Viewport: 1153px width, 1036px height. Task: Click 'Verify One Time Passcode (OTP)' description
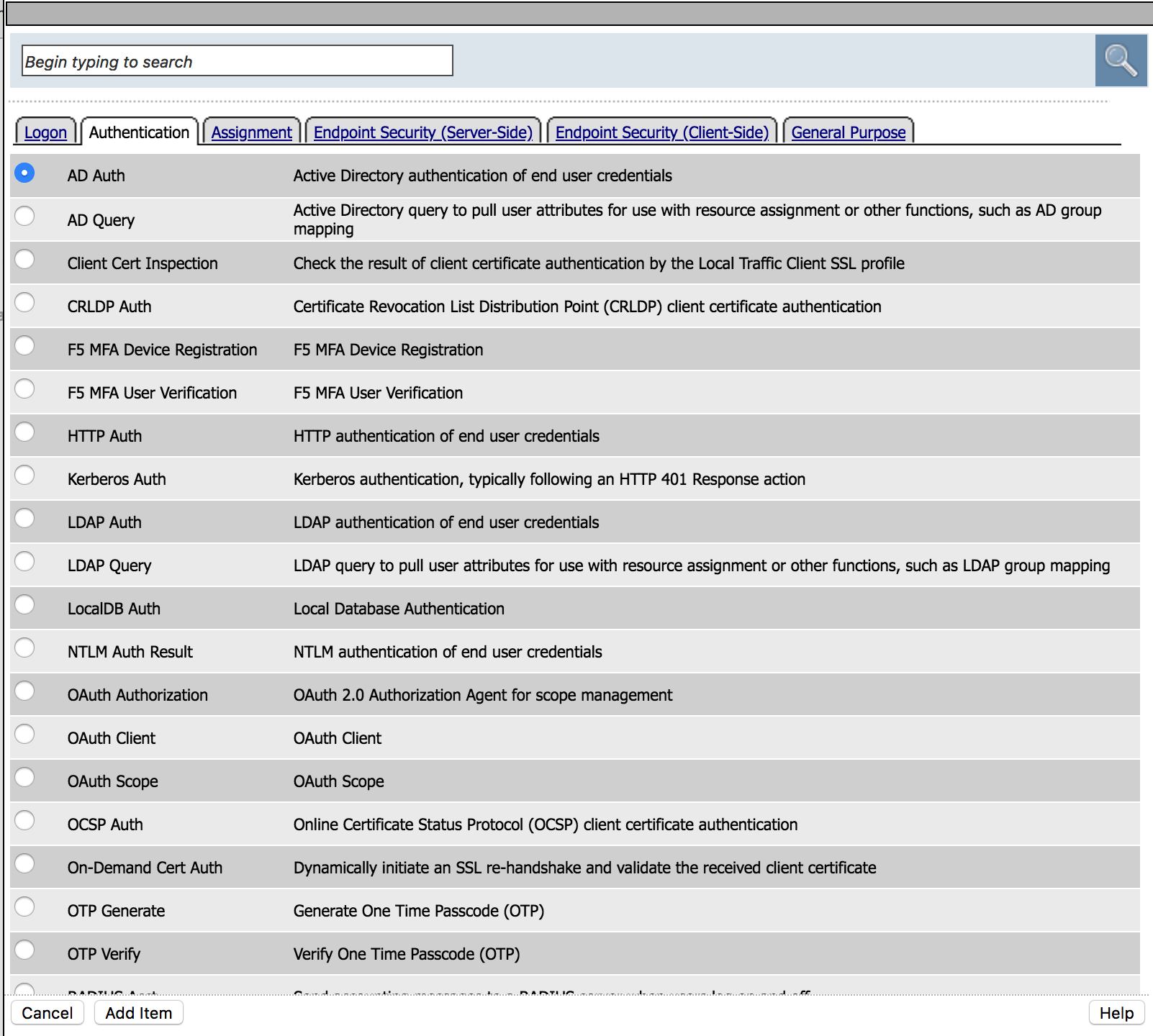point(407,954)
